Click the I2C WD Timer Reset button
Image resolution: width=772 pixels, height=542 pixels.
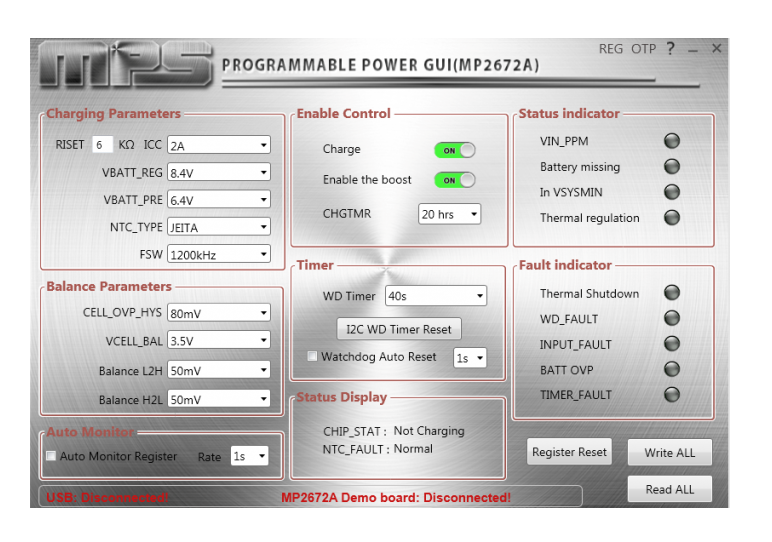click(x=399, y=329)
